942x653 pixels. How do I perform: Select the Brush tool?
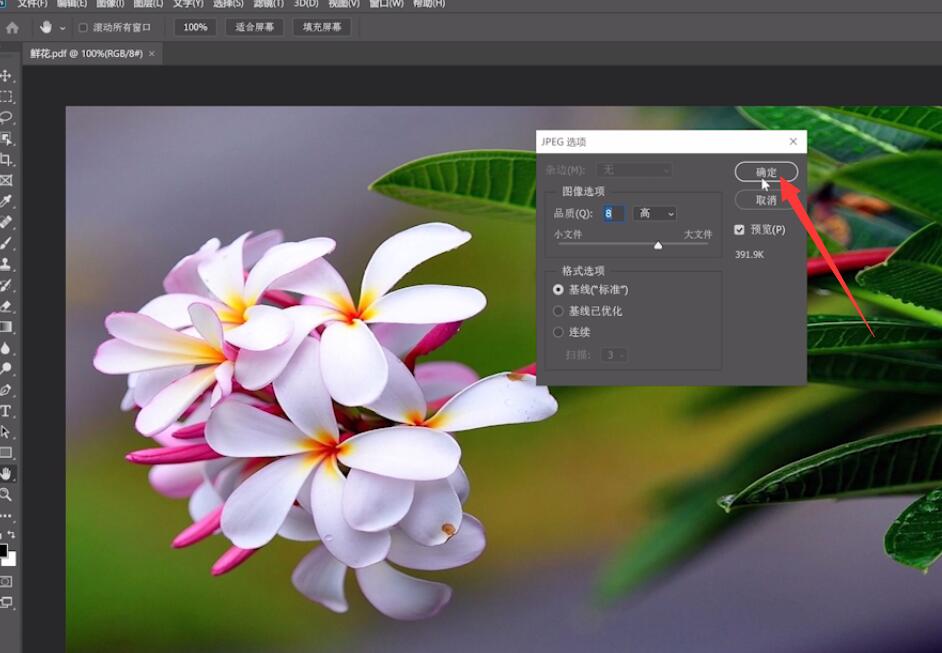click(x=6, y=243)
